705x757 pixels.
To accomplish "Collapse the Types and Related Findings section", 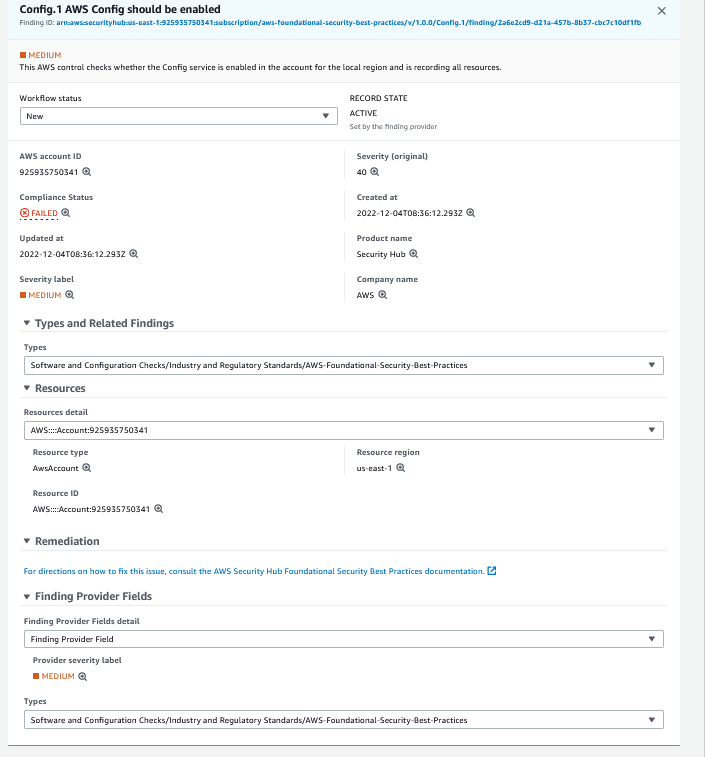I will pyautogui.click(x=27, y=324).
